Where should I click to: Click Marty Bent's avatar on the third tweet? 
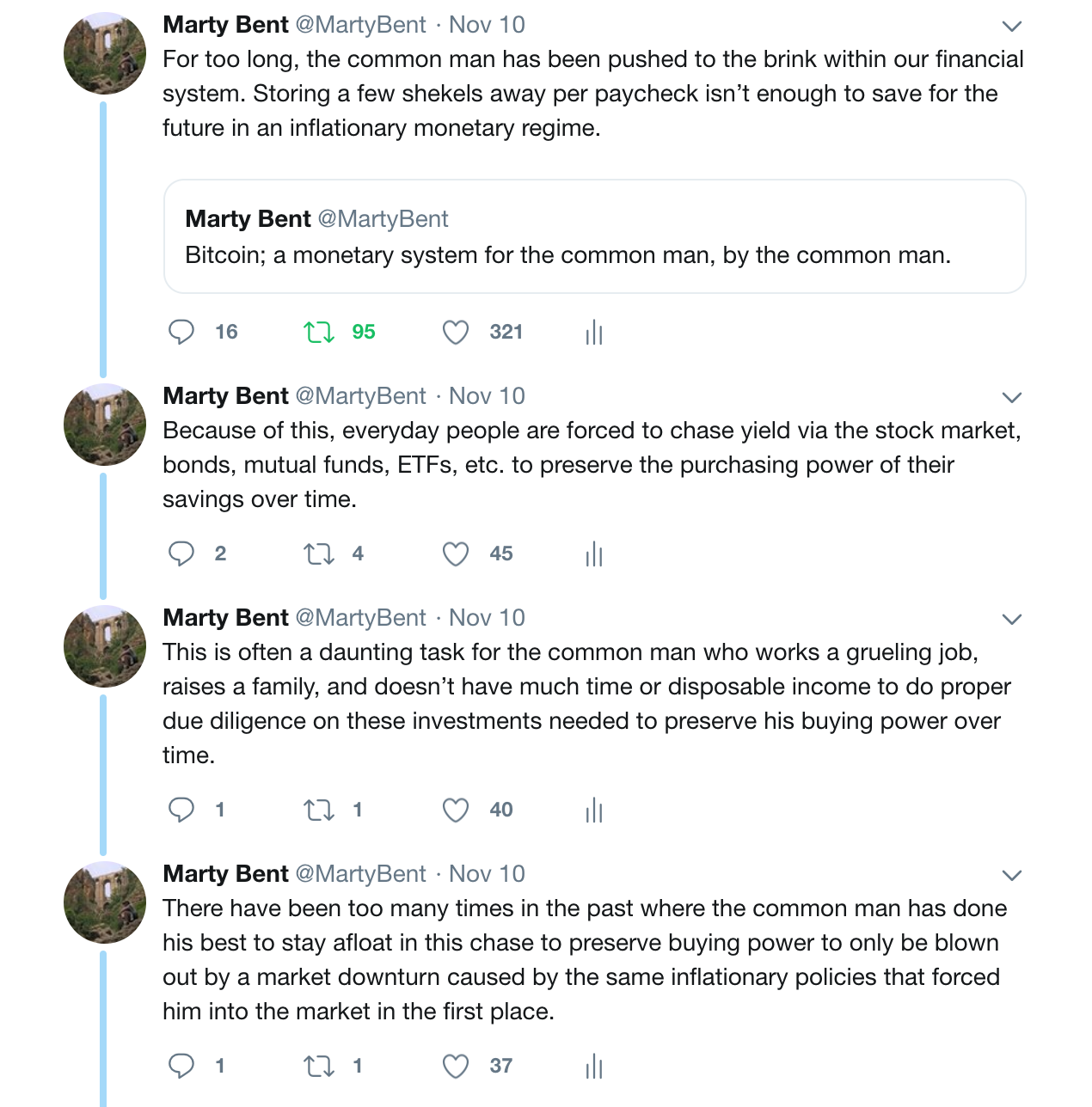click(x=105, y=646)
